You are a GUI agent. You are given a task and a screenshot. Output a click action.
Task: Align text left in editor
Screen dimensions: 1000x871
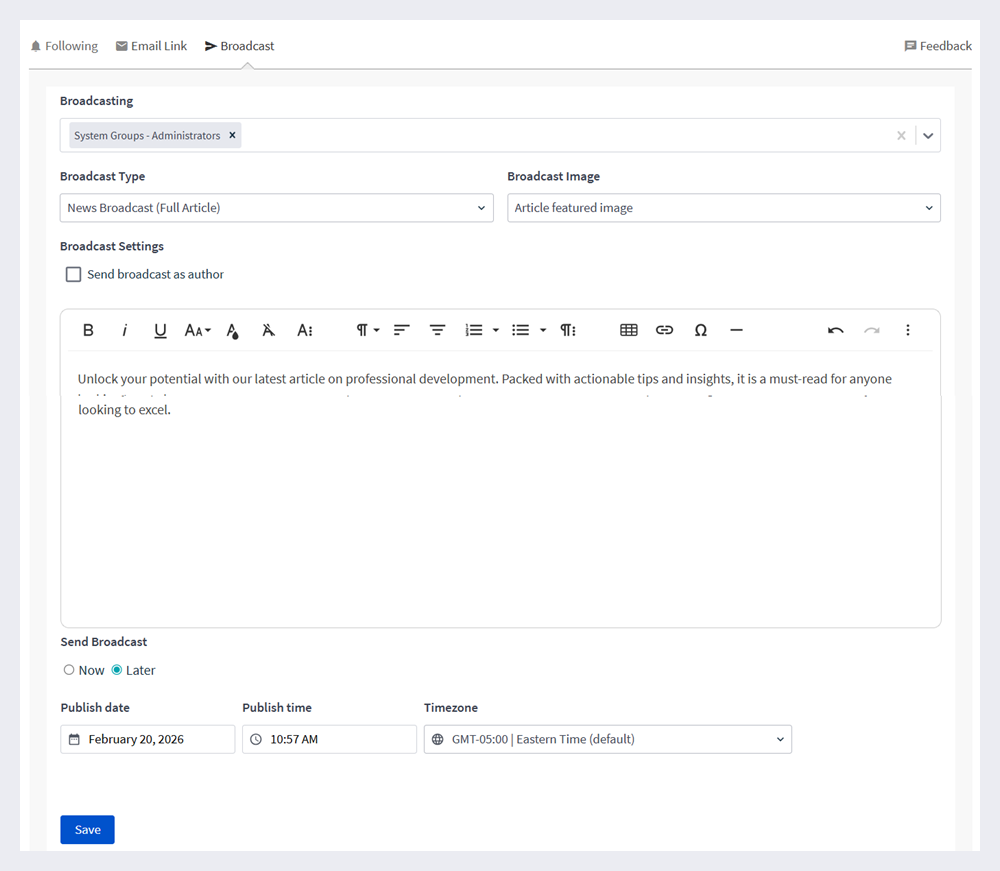(401, 330)
